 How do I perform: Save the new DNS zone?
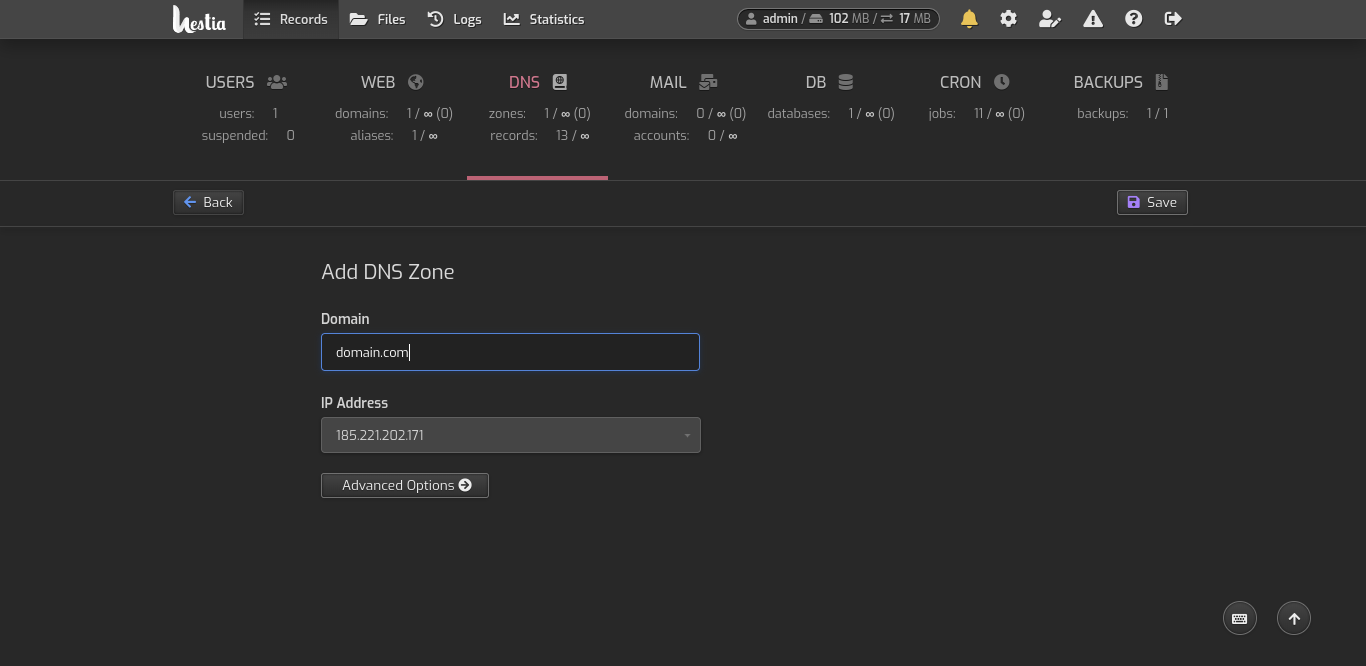click(x=1152, y=202)
